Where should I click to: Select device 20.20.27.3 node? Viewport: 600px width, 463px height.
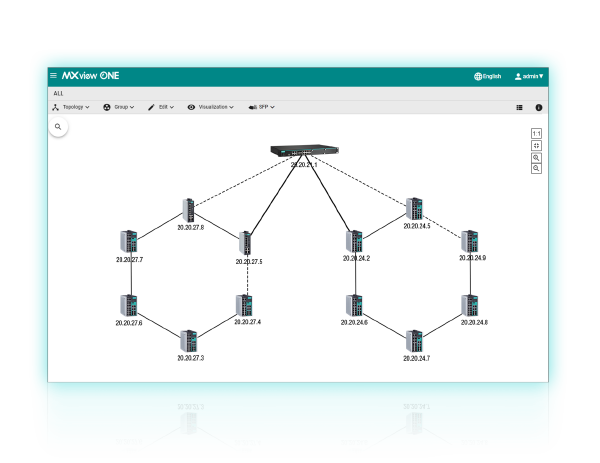point(189,340)
